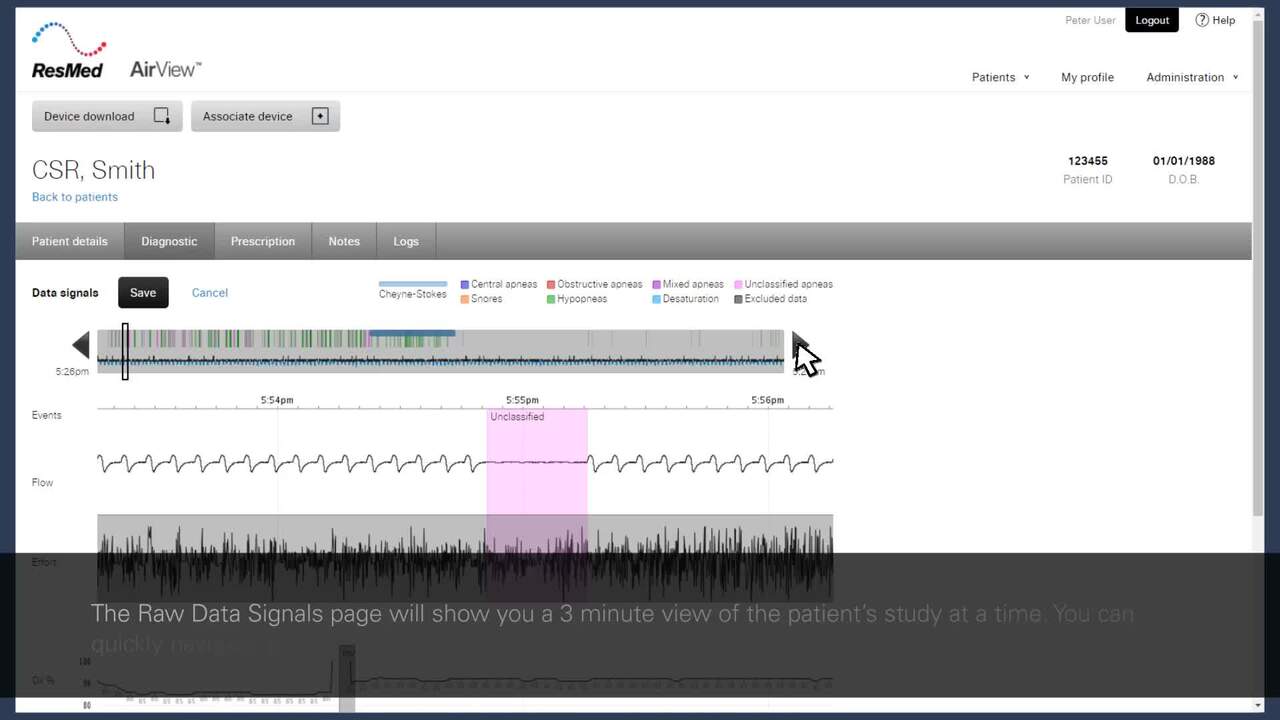Click the Help question mark icon
Image resolution: width=1280 pixels, height=720 pixels.
1202,20
